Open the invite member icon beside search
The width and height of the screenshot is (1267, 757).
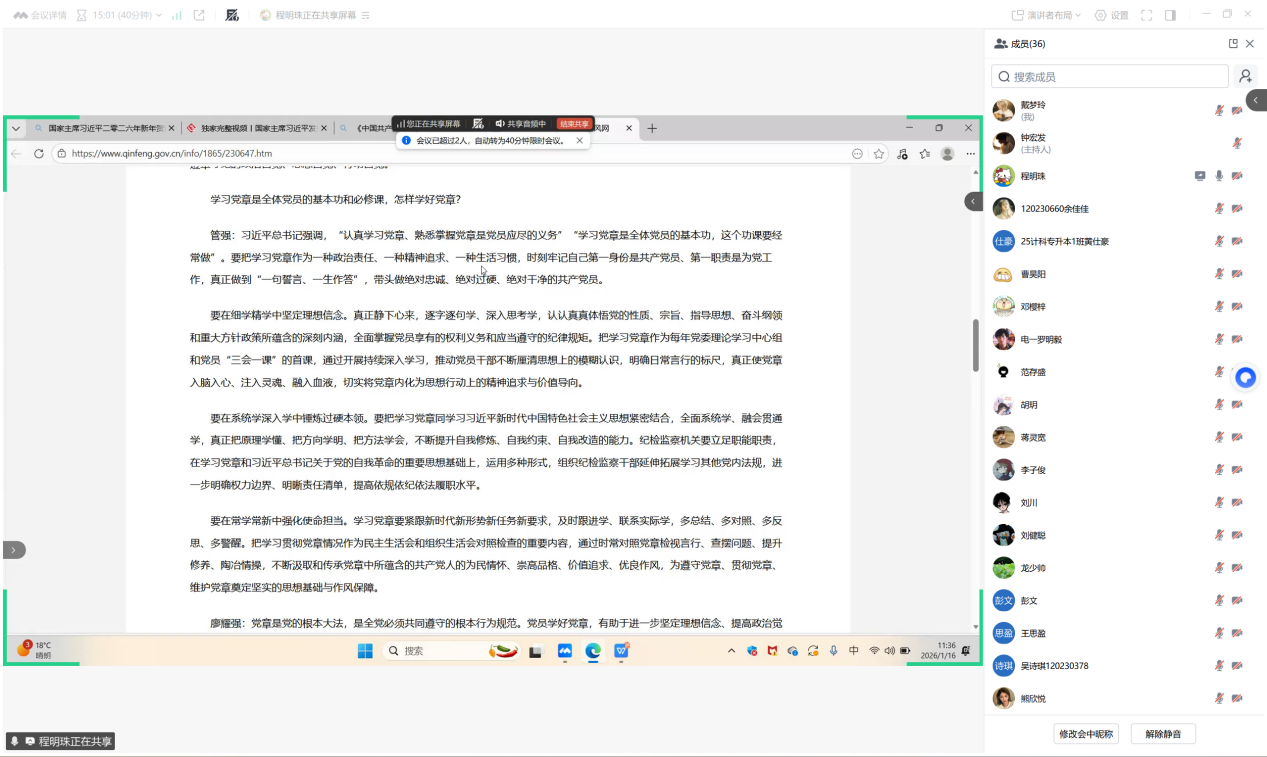[1245, 76]
